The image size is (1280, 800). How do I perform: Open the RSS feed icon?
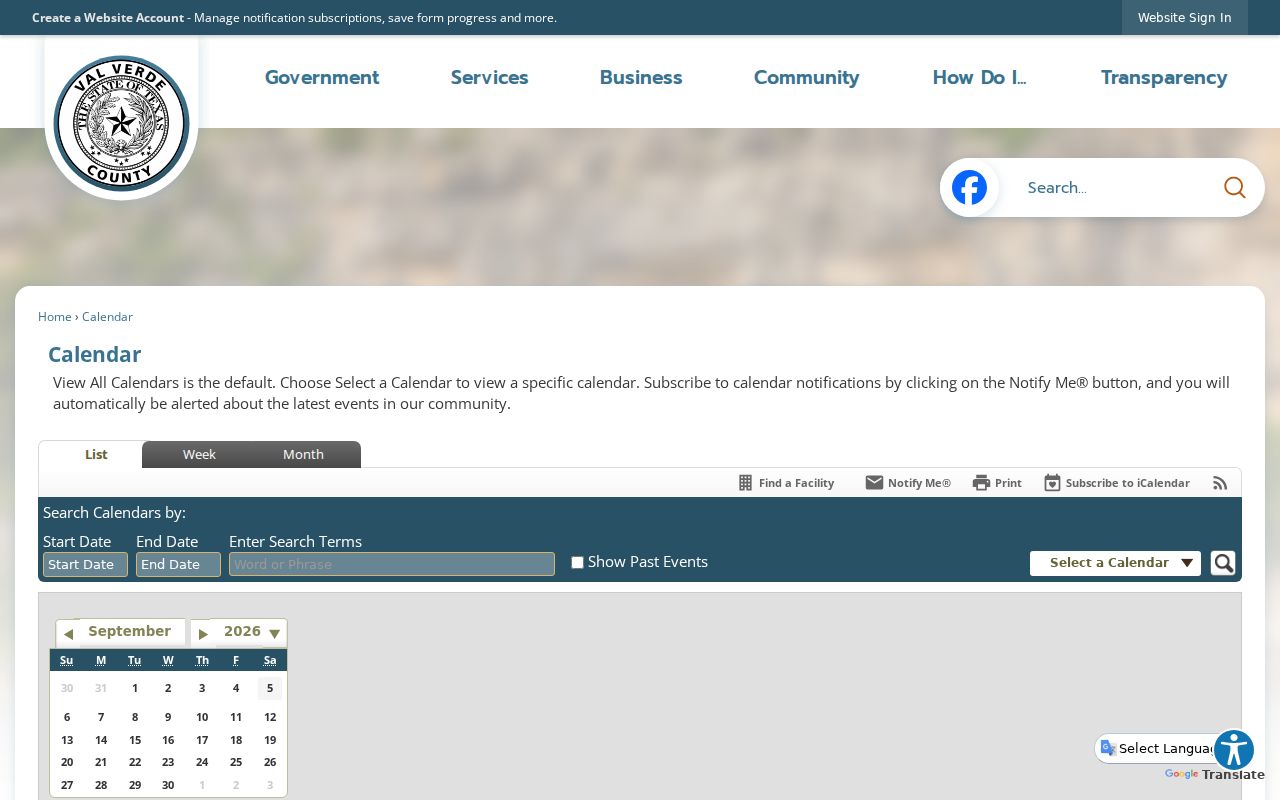[x=1220, y=483]
